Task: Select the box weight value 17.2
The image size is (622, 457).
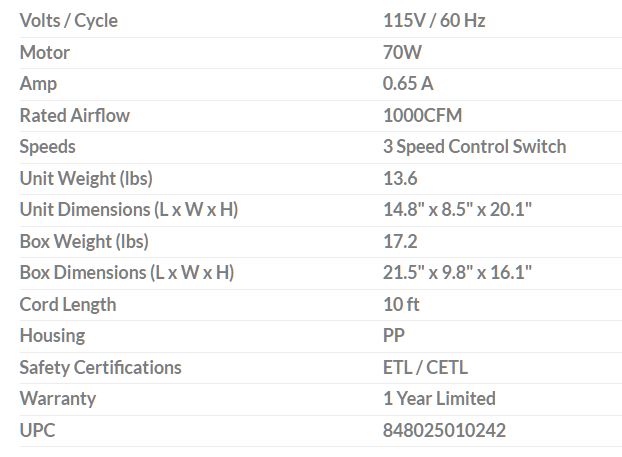Action: [400, 241]
